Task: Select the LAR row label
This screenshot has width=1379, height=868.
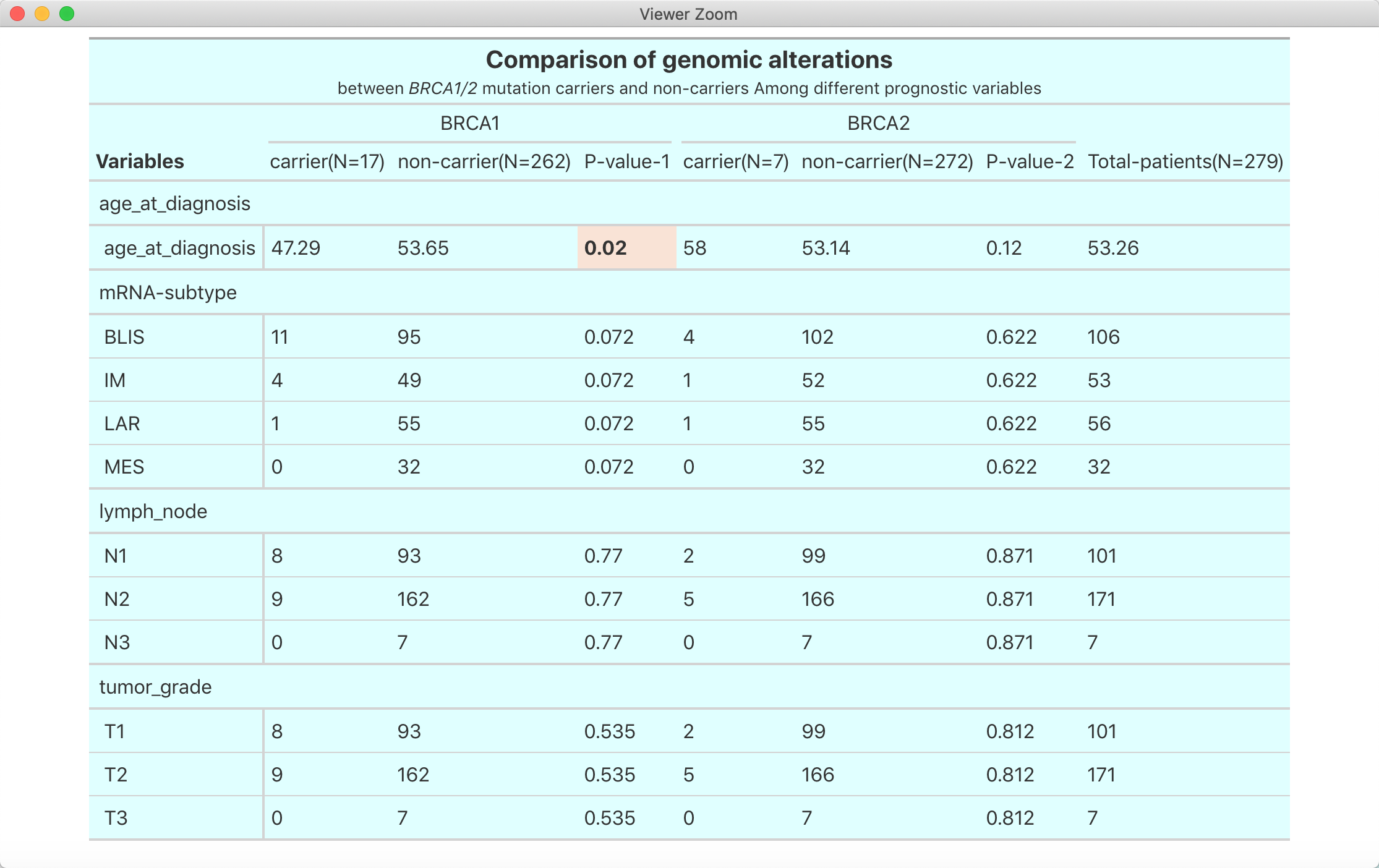Action: point(122,423)
